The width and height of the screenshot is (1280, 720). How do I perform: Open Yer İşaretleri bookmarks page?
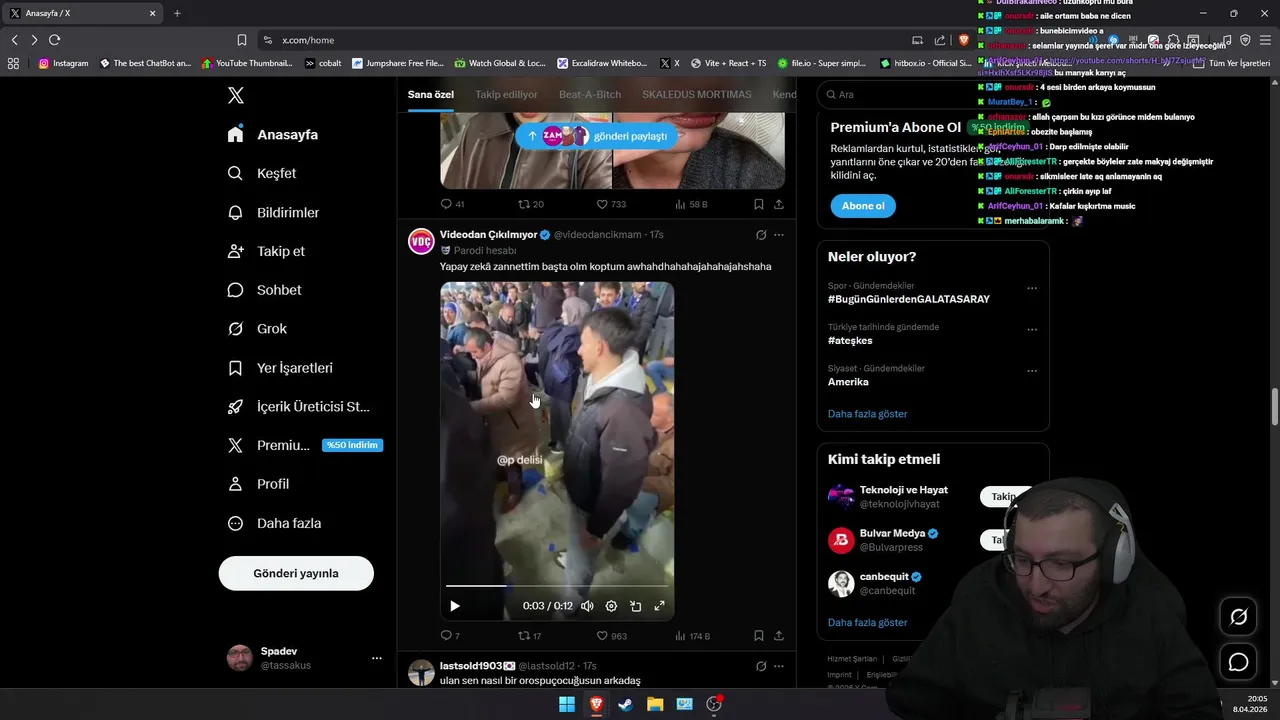pyautogui.click(x=280, y=368)
